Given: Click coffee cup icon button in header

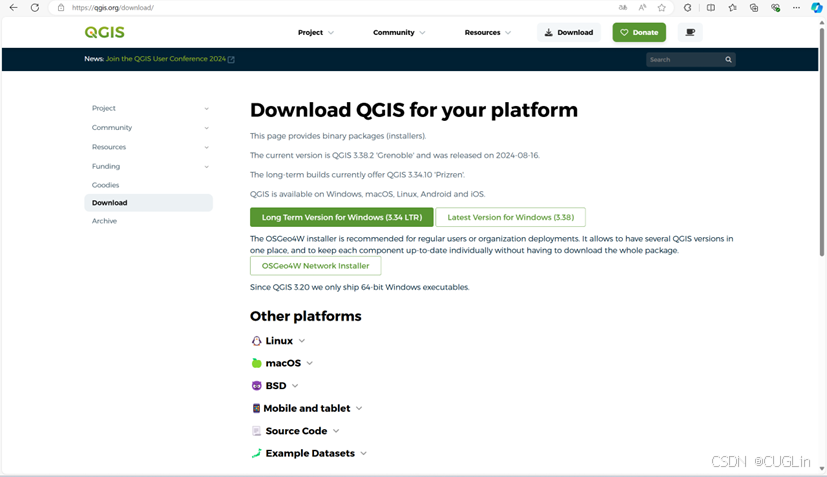Looking at the screenshot, I should pyautogui.click(x=690, y=32).
